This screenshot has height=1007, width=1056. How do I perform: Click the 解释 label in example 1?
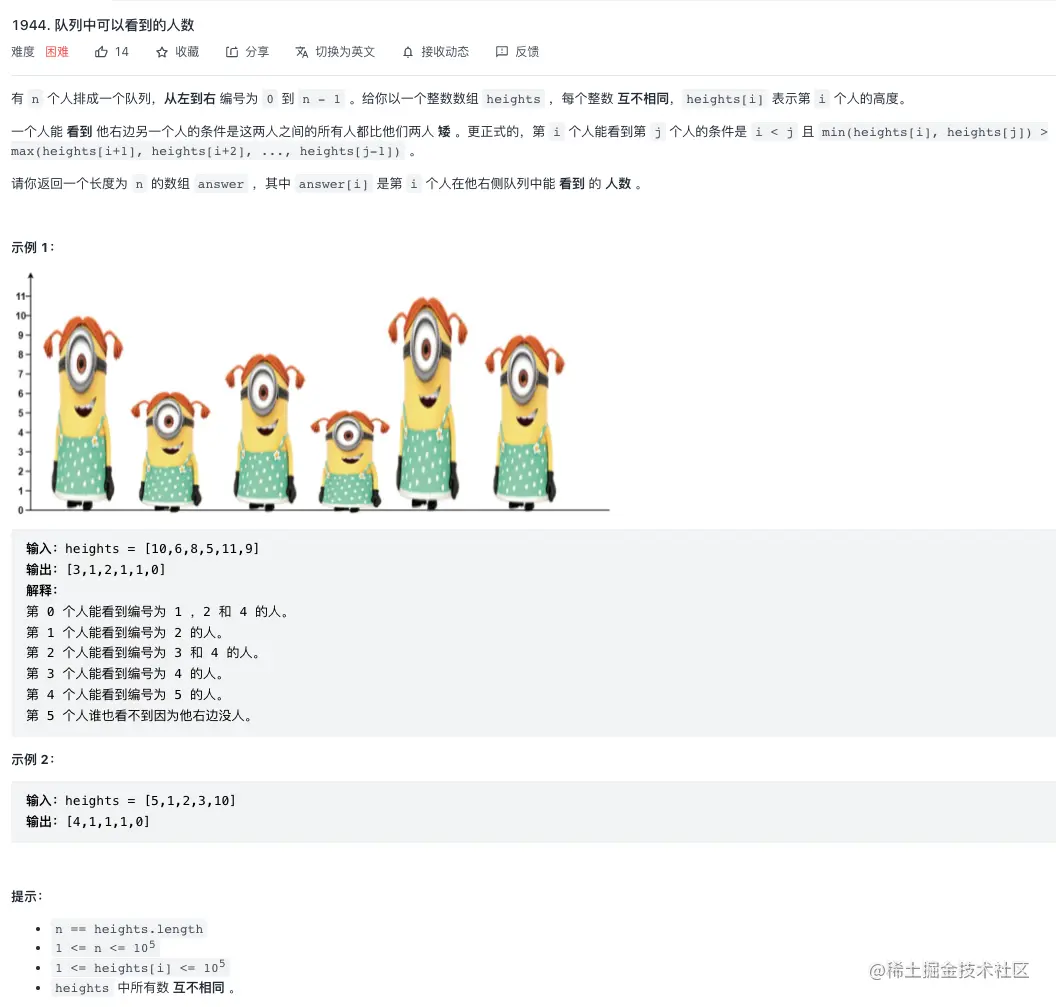(42, 590)
